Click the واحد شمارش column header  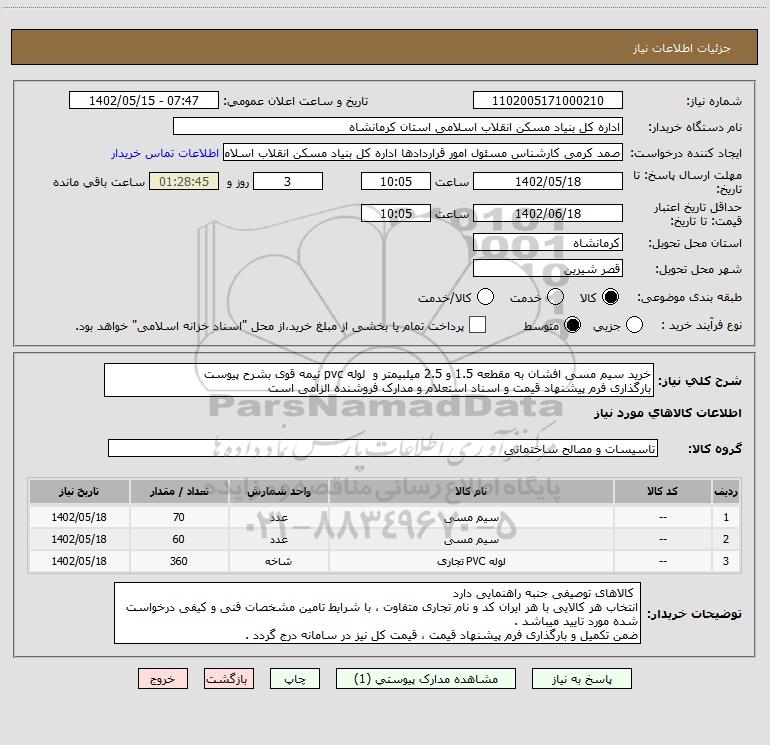click(279, 492)
